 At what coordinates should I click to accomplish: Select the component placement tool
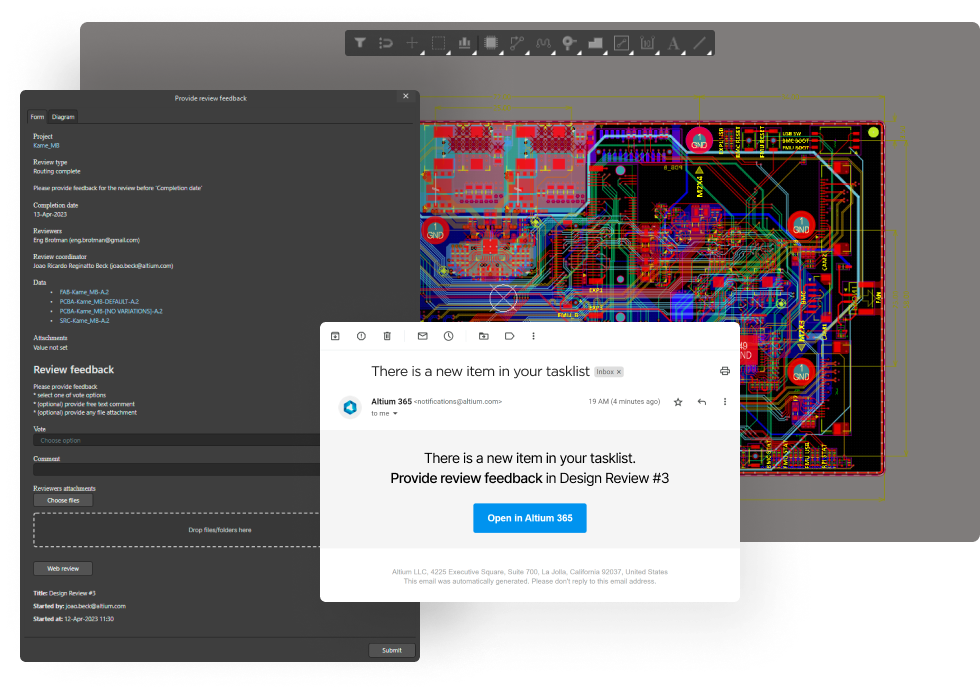click(x=493, y=43)
